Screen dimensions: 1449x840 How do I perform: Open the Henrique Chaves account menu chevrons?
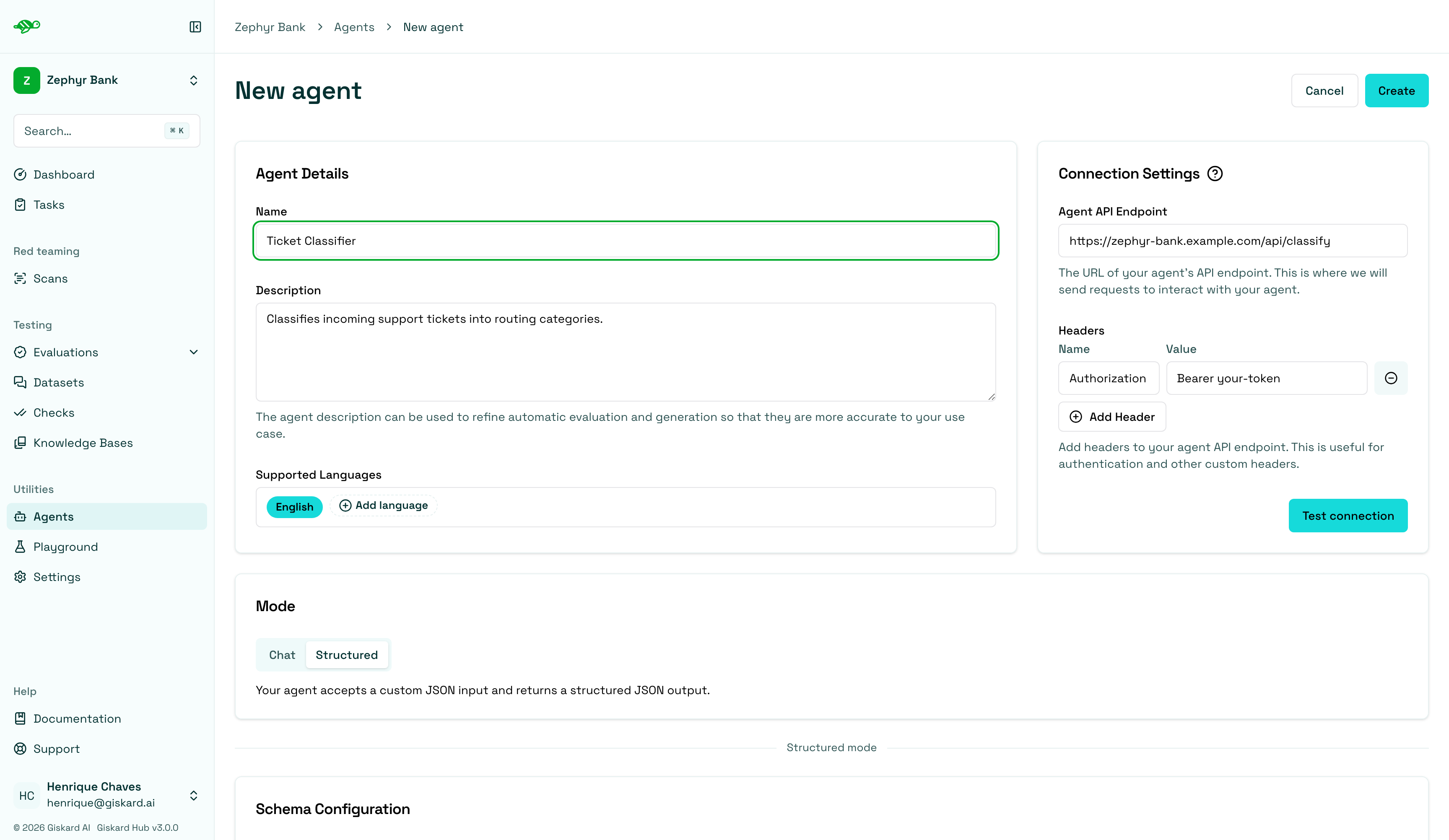194,796
